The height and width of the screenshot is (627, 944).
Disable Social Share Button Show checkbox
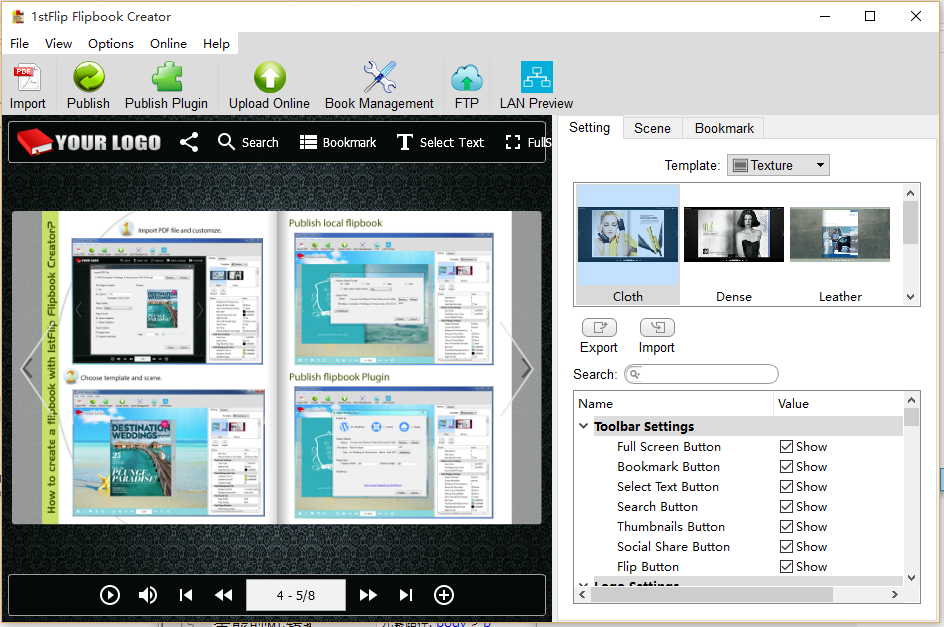pyautogui.click(x=787, y=547)
